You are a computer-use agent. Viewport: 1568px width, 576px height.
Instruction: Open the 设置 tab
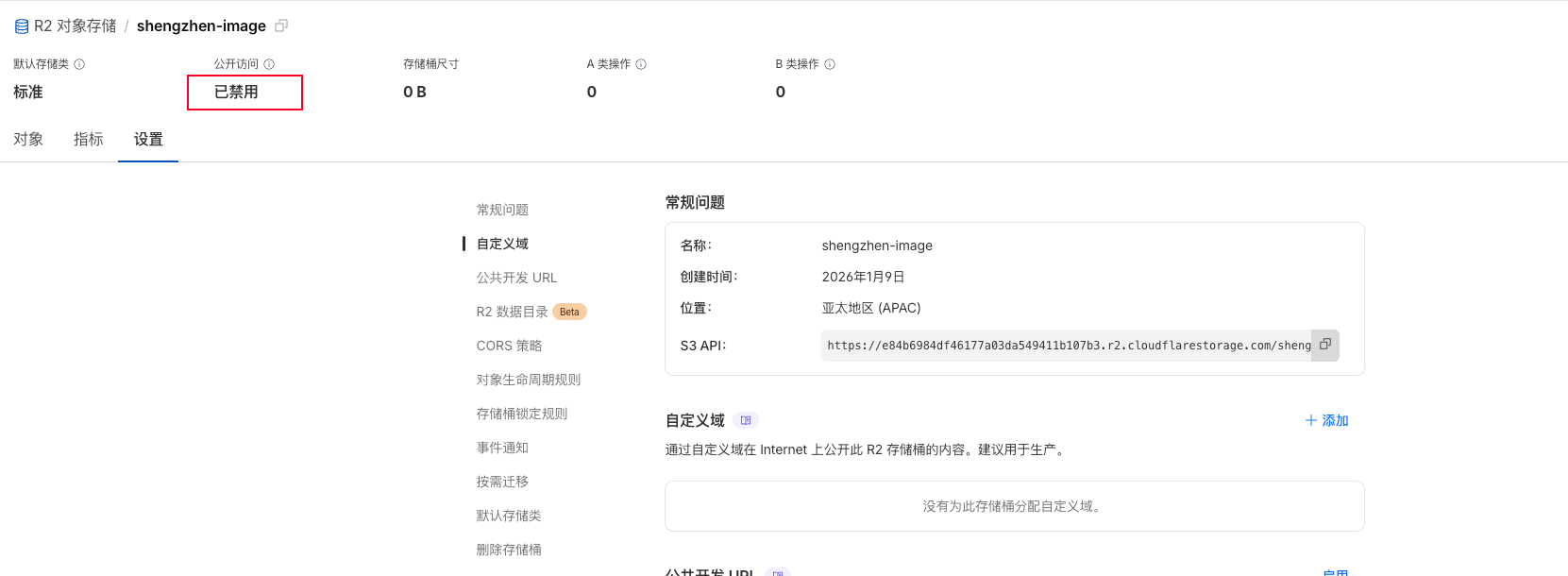click(148, 139)
